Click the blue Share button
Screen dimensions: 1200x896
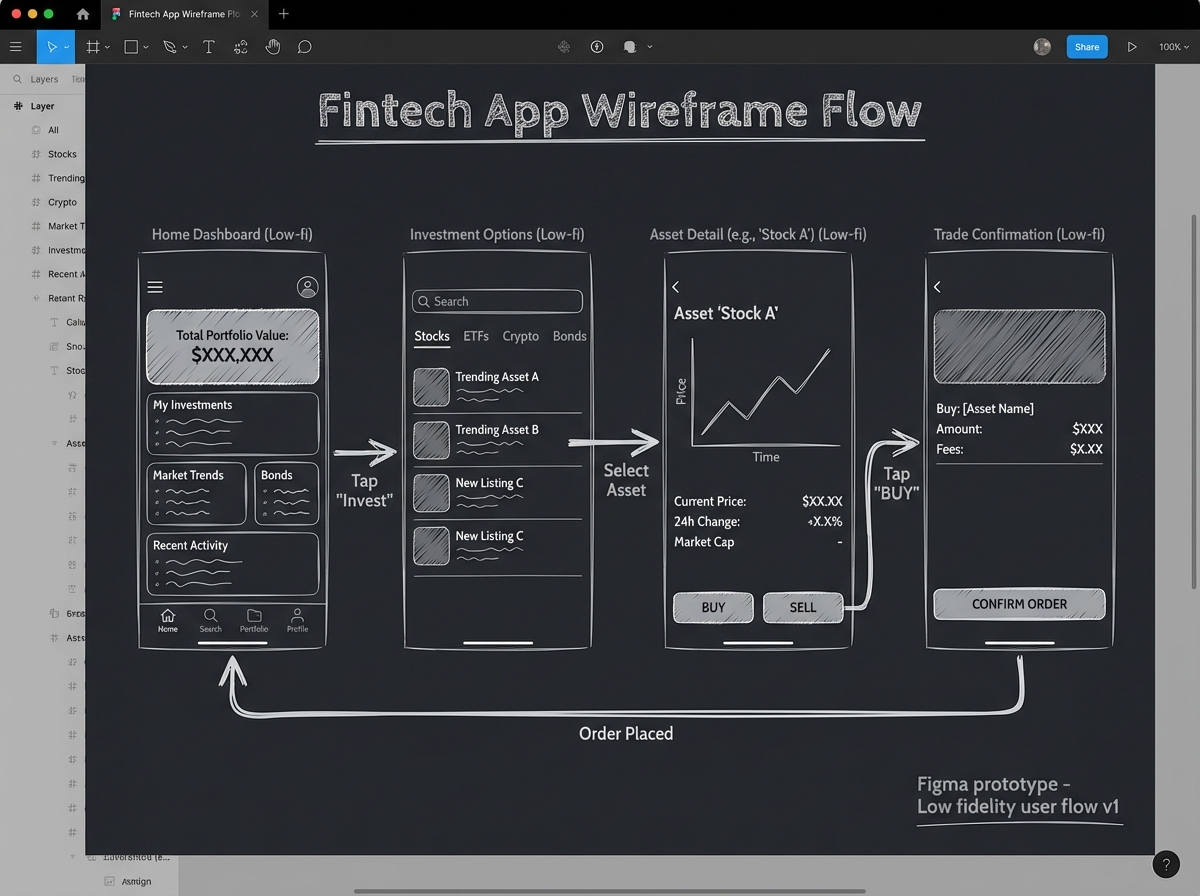[x=1087, y=46]
